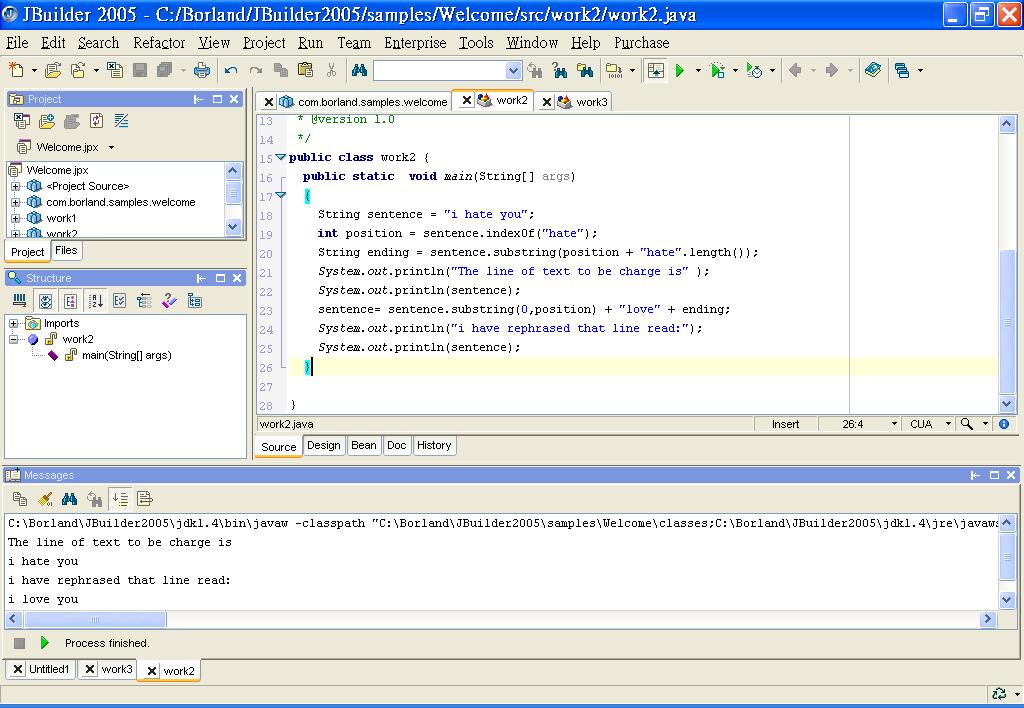The width and height of the screenshot is (1024, 708).
Task: Click the 26:4 cursor position indicator
Action: tap(852, 424)
